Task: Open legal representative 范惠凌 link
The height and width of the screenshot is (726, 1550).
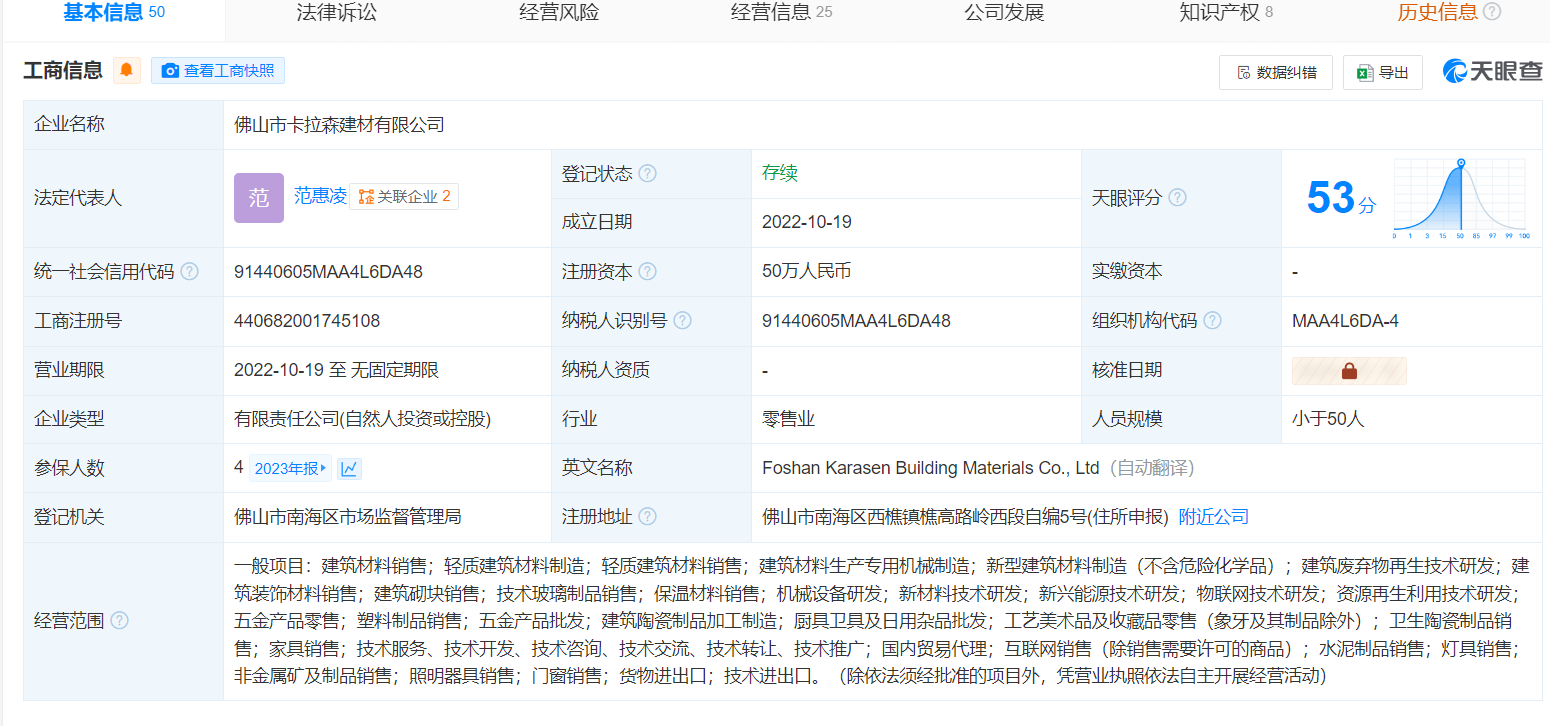Action: click(320, 196)
